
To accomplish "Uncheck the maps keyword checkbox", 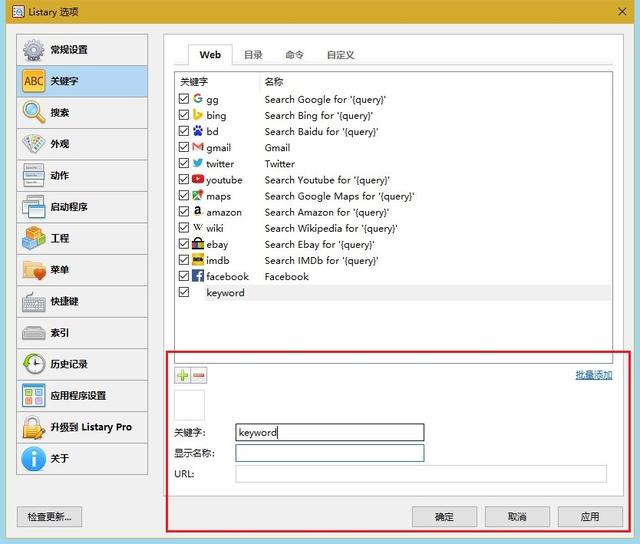I will click(184, 195).
